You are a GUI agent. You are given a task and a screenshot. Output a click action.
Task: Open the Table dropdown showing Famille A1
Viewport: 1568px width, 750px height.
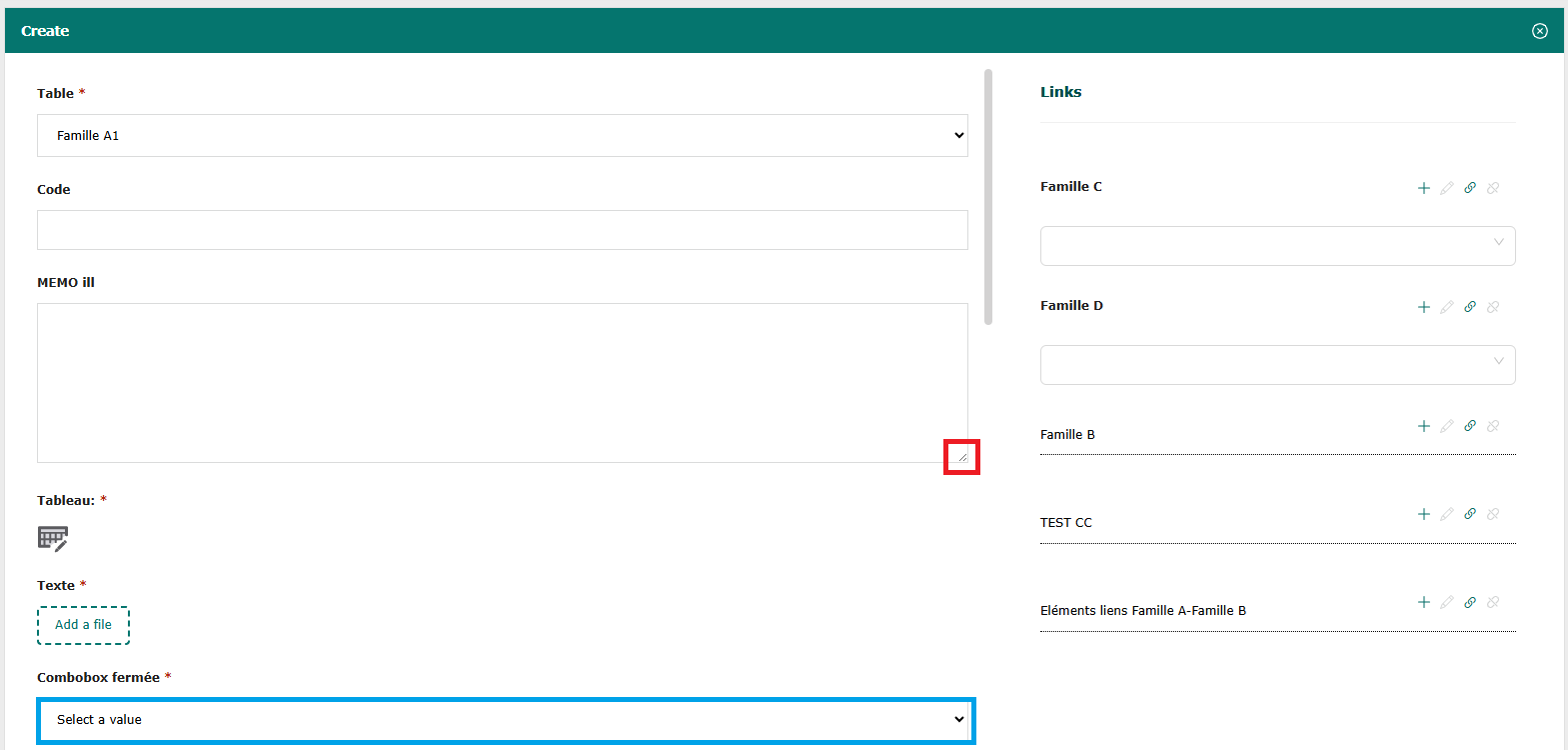coord(502,136)
